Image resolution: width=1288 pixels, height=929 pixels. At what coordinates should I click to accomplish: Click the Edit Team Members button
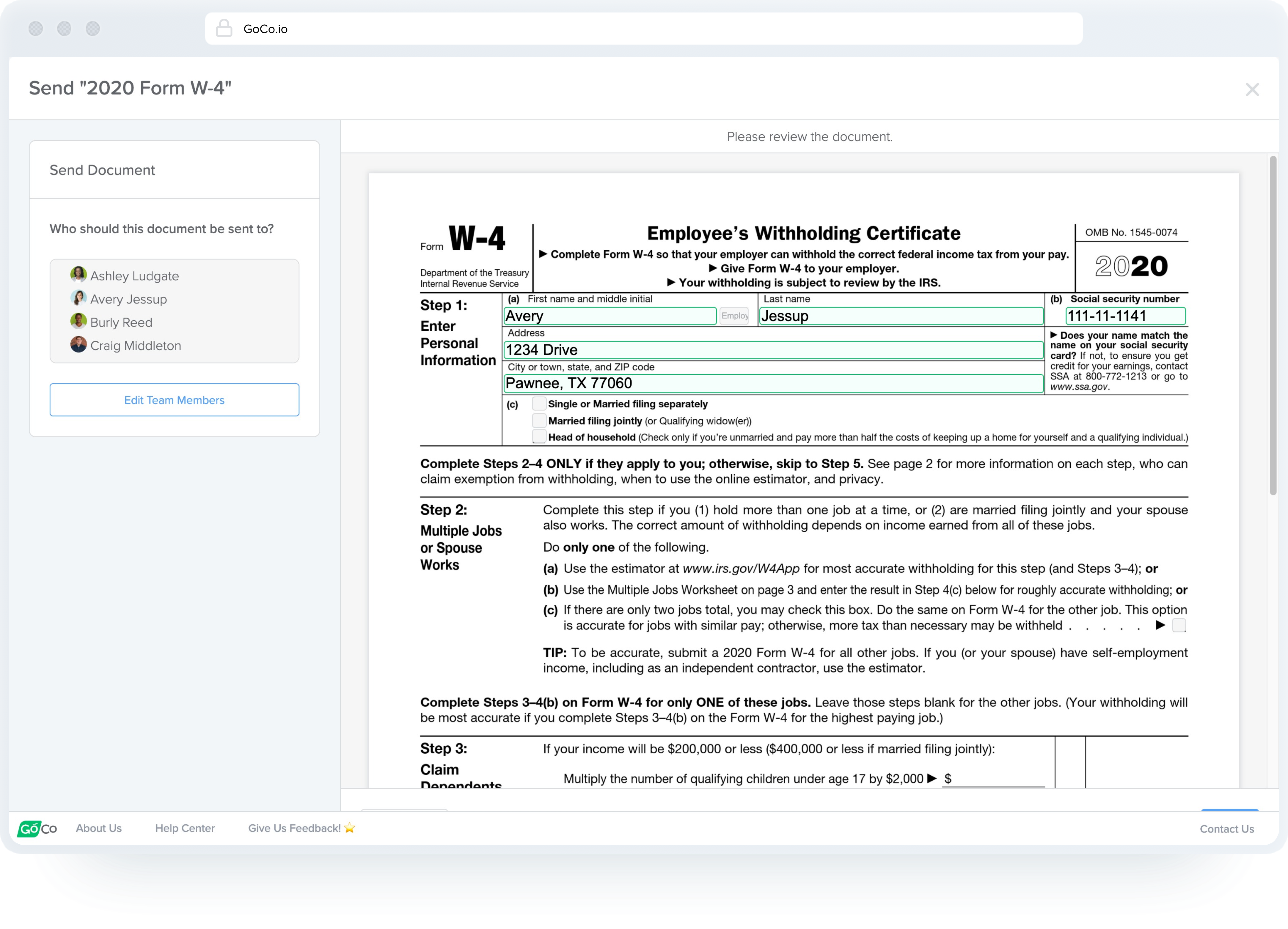174,400
